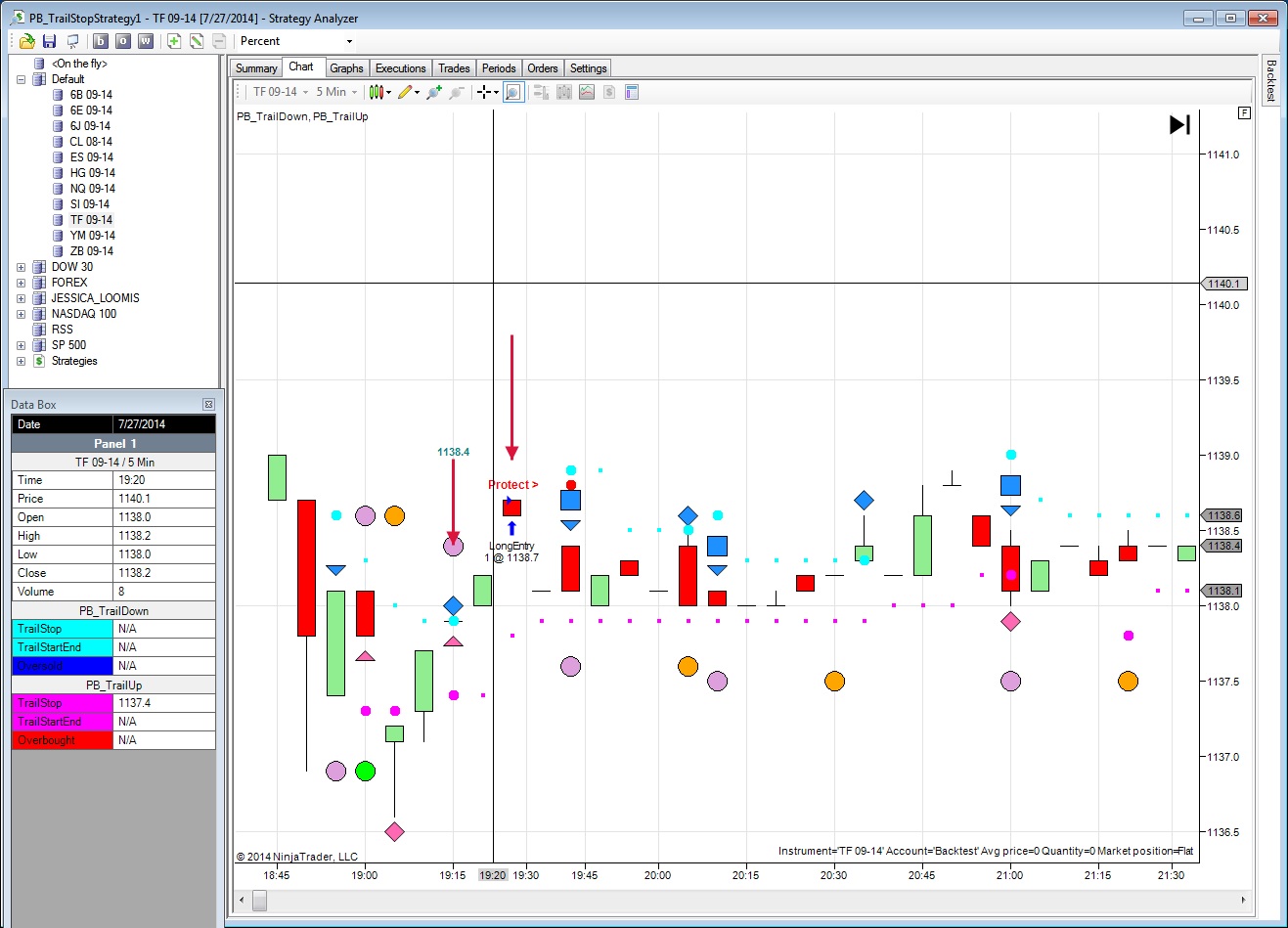Screen dimensions: 1288x928
Task: Click the scroll-right arrow under the chart
Action: click(1243, 900)
